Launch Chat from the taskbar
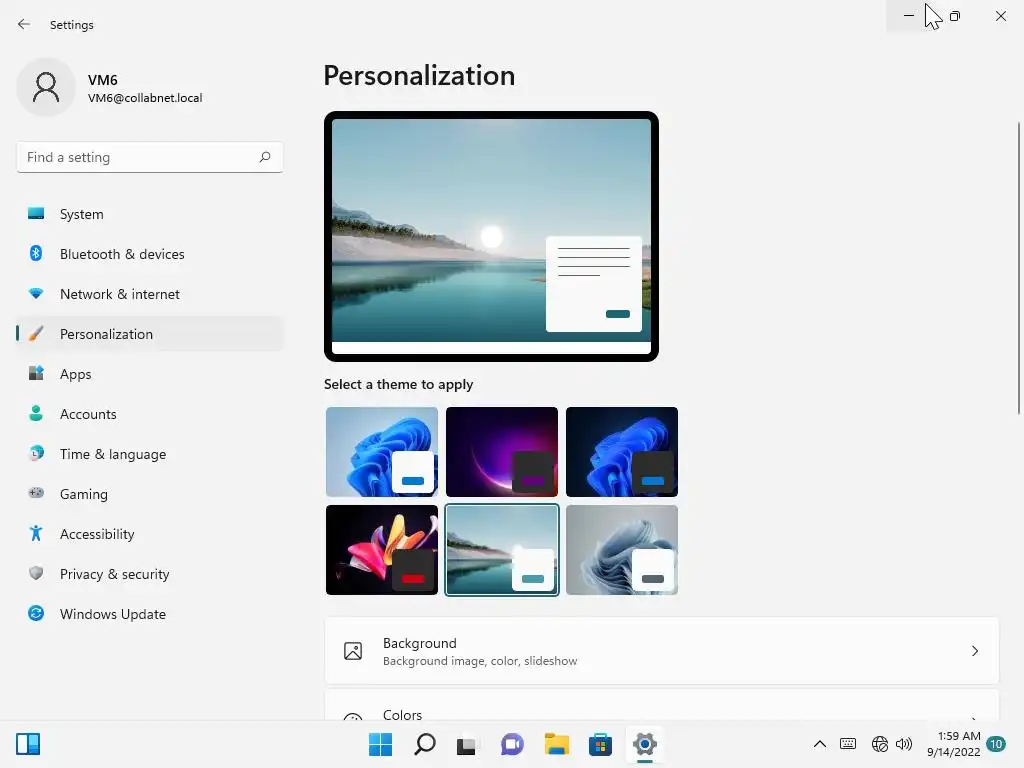The image size is (1024, 768). [x=512, y=744]
